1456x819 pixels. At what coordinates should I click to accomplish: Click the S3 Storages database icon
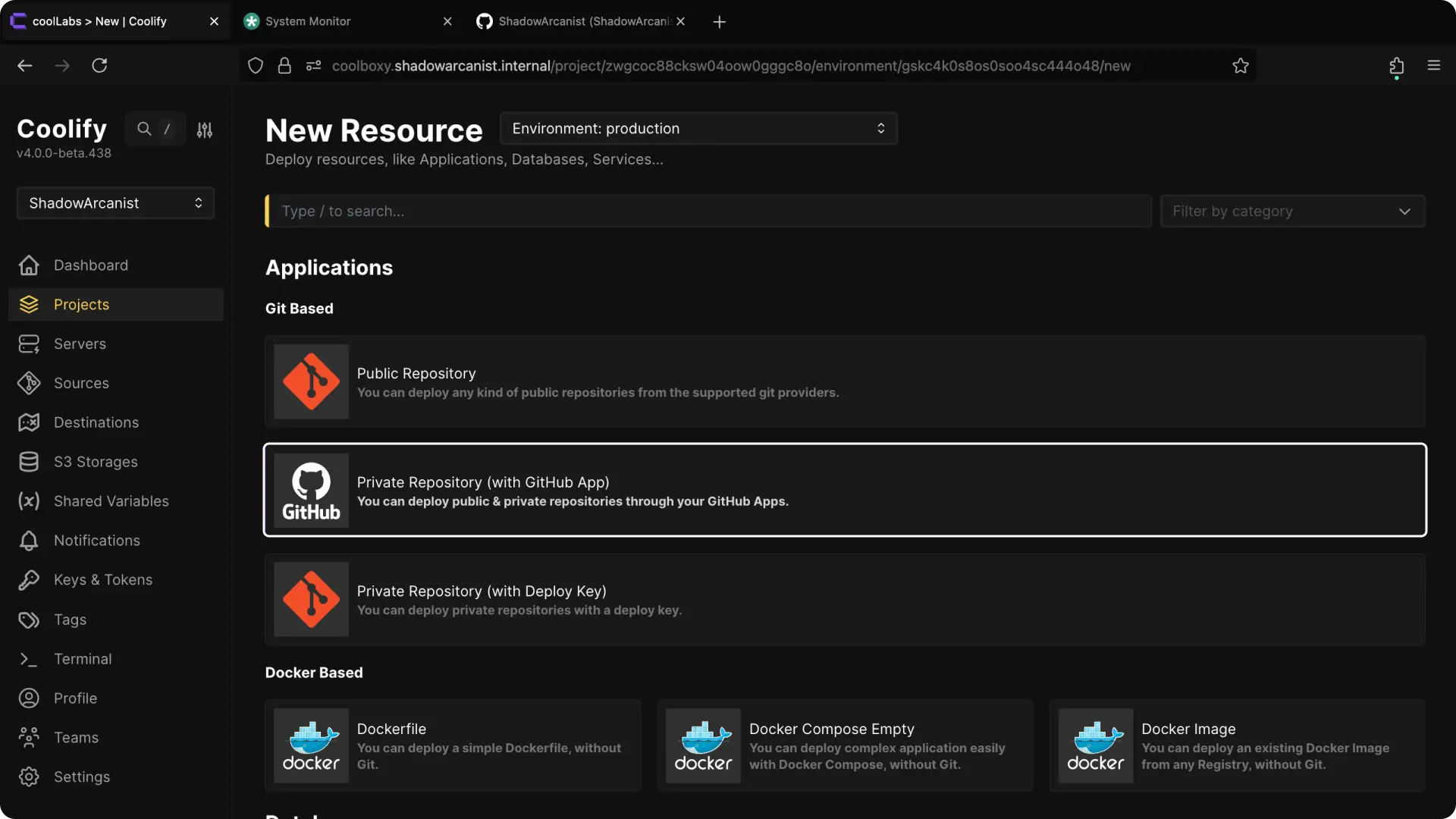pyautogui.click(x=29, y=462)
